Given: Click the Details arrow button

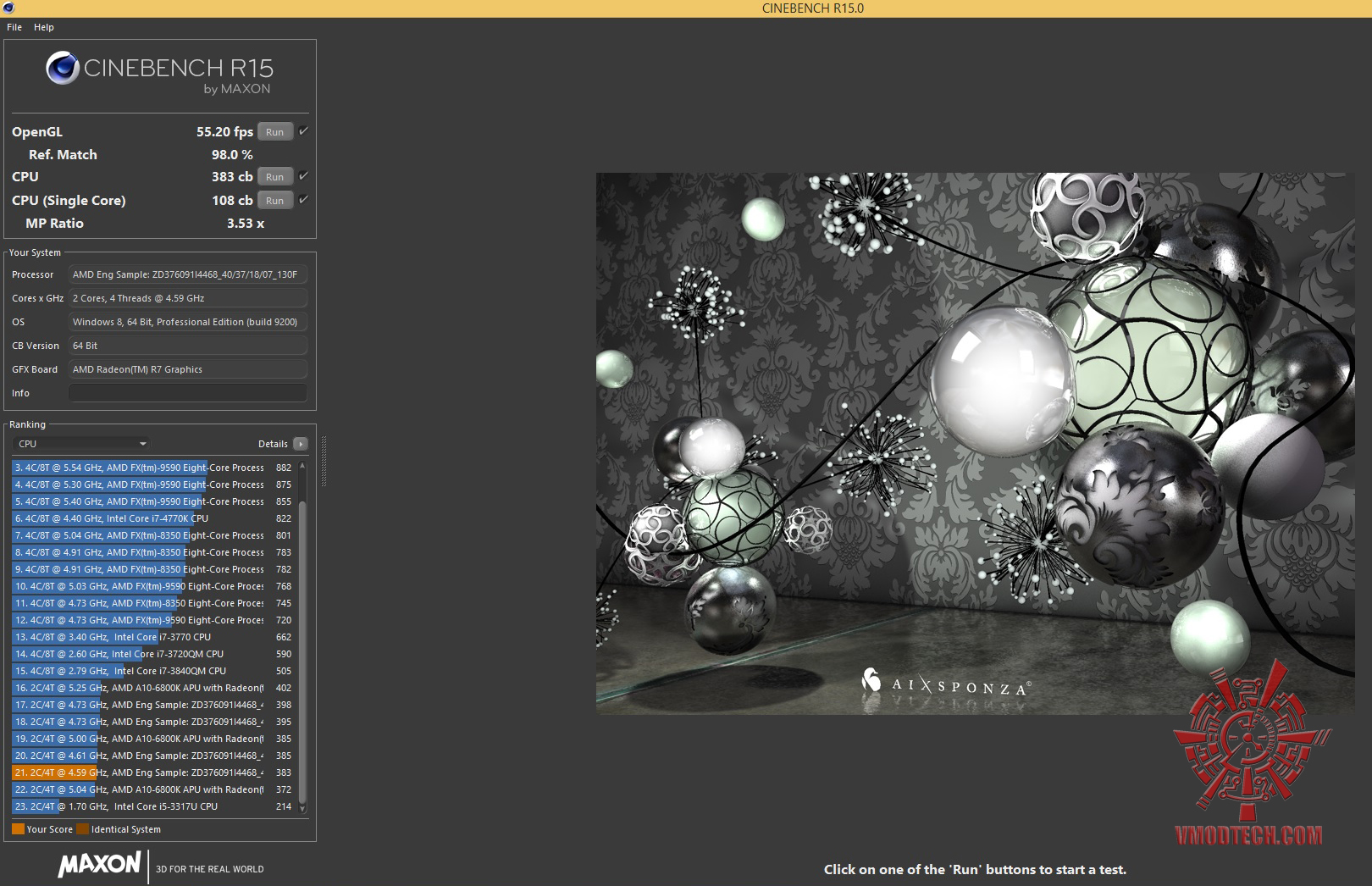Looking at the screenshot, I should point(301,444).
